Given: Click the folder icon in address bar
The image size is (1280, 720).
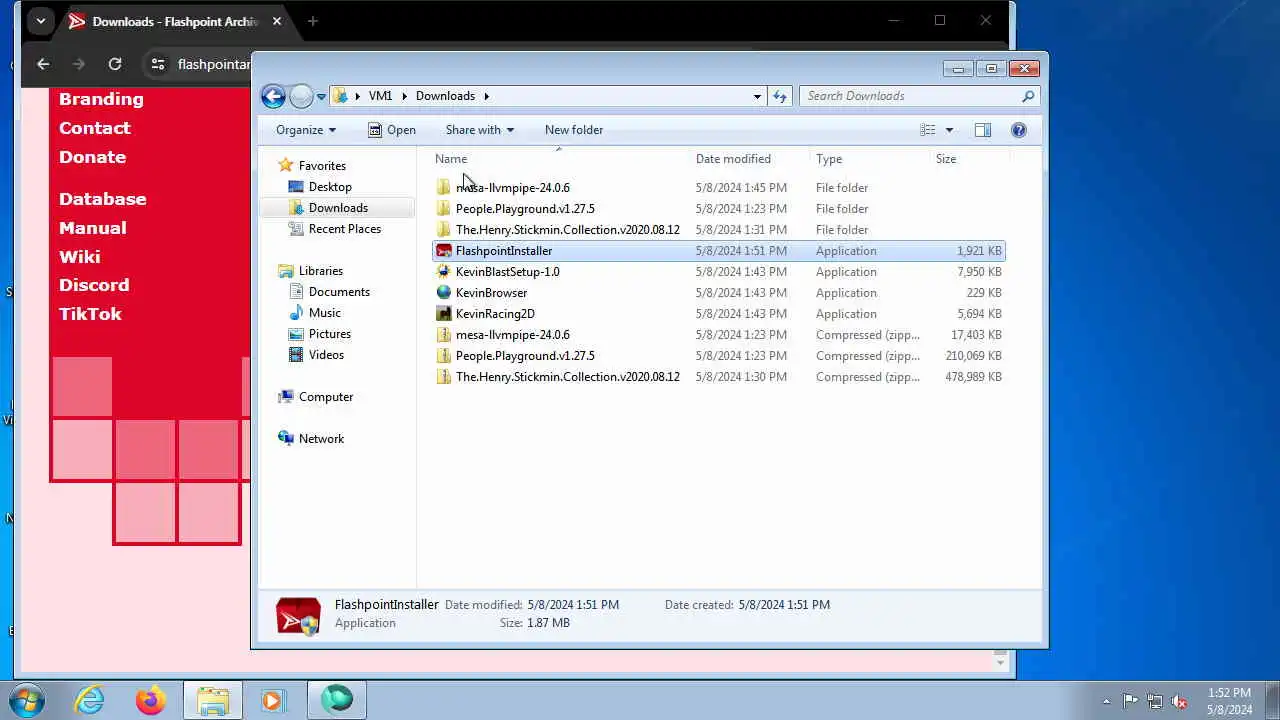Looking at the screenshot, I should pyautogui.click(x=341, y=96).
